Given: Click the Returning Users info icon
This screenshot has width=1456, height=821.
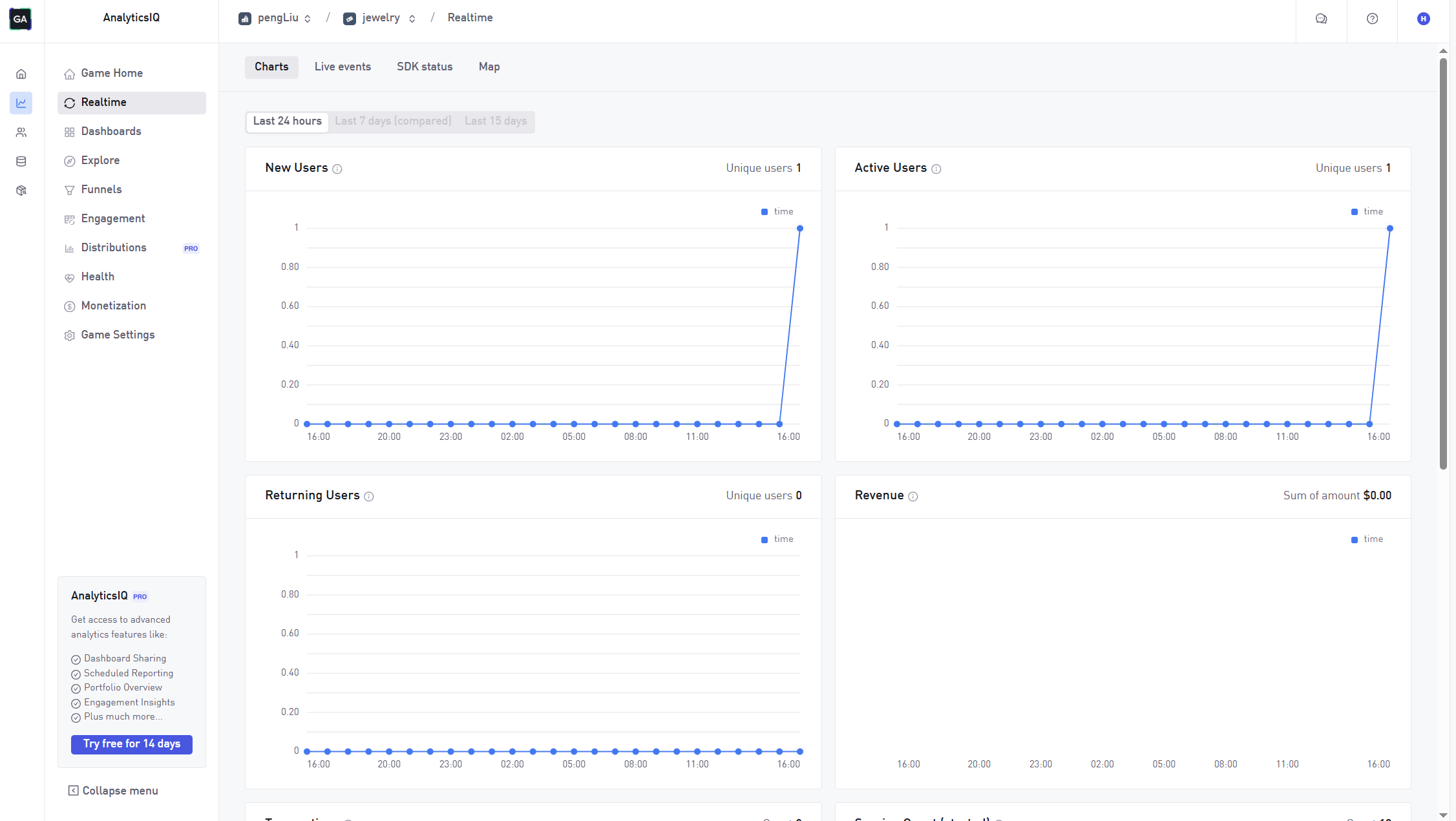Looking at the screenshot, I should point(369,497).
